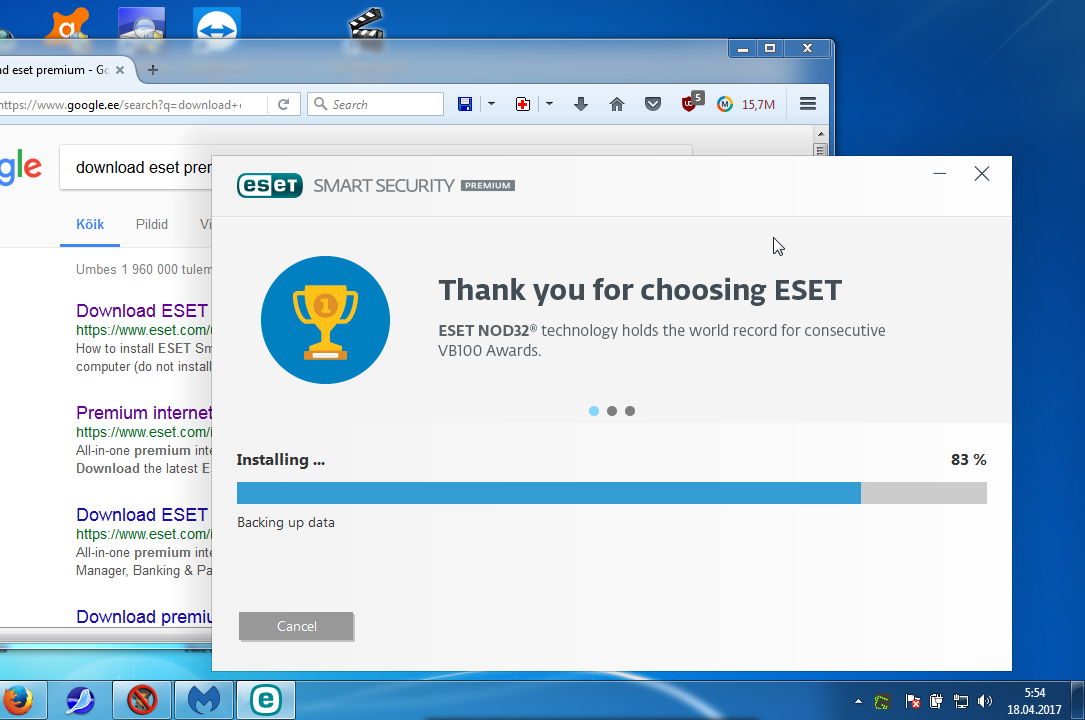Open dropdown next to floppy save icon
The height and width of the screenshot is (720, 1085).
491,104
